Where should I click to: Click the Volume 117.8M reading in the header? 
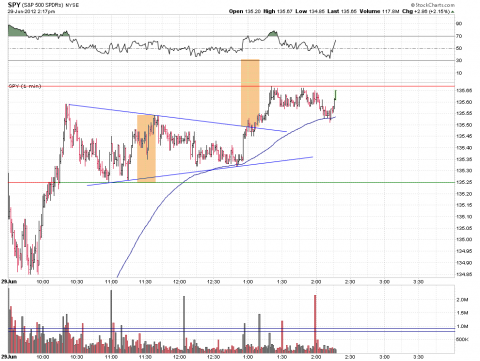pos(379,11)
